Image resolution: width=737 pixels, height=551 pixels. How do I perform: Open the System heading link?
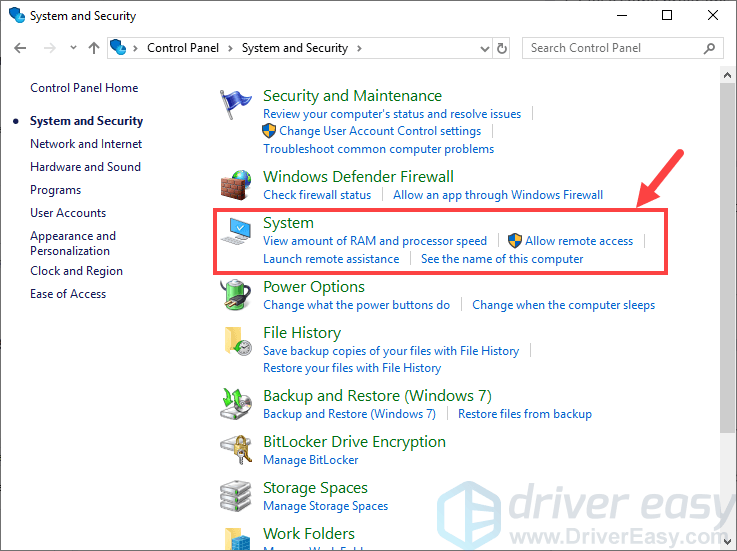pos(288,223)
